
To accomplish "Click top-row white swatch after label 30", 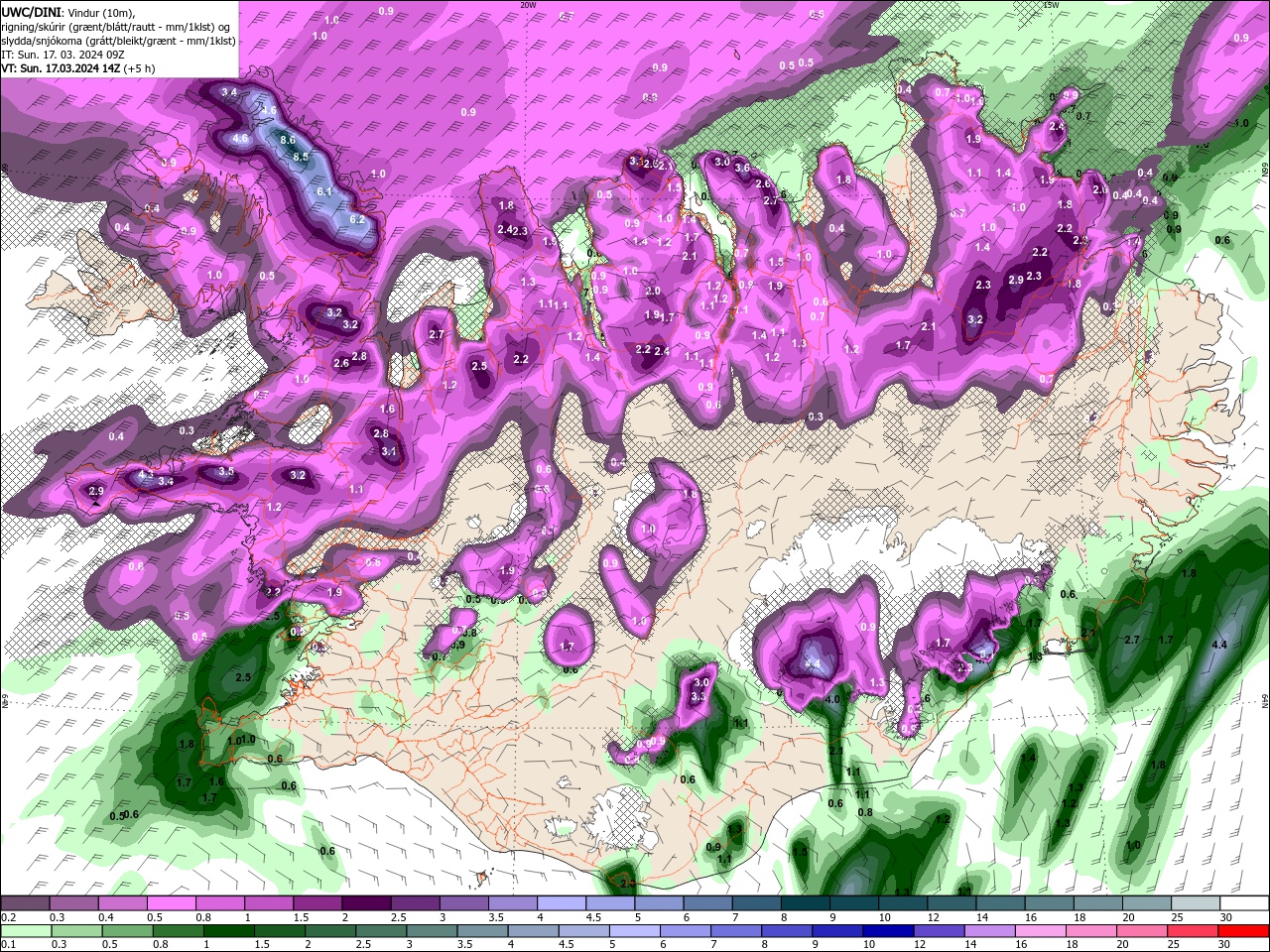I will [1244, 903].
